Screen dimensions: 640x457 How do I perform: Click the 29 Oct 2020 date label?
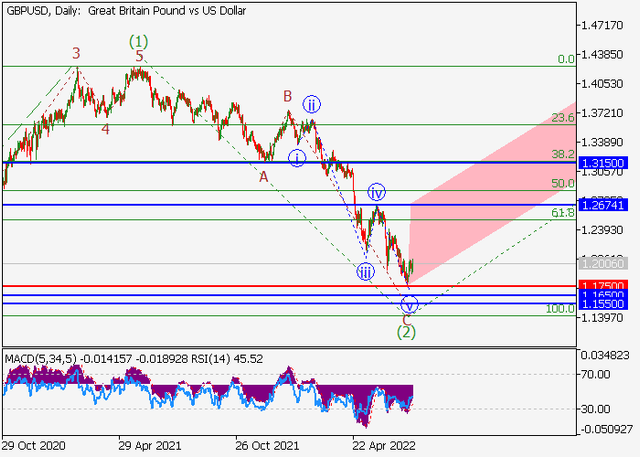[33, 446]
